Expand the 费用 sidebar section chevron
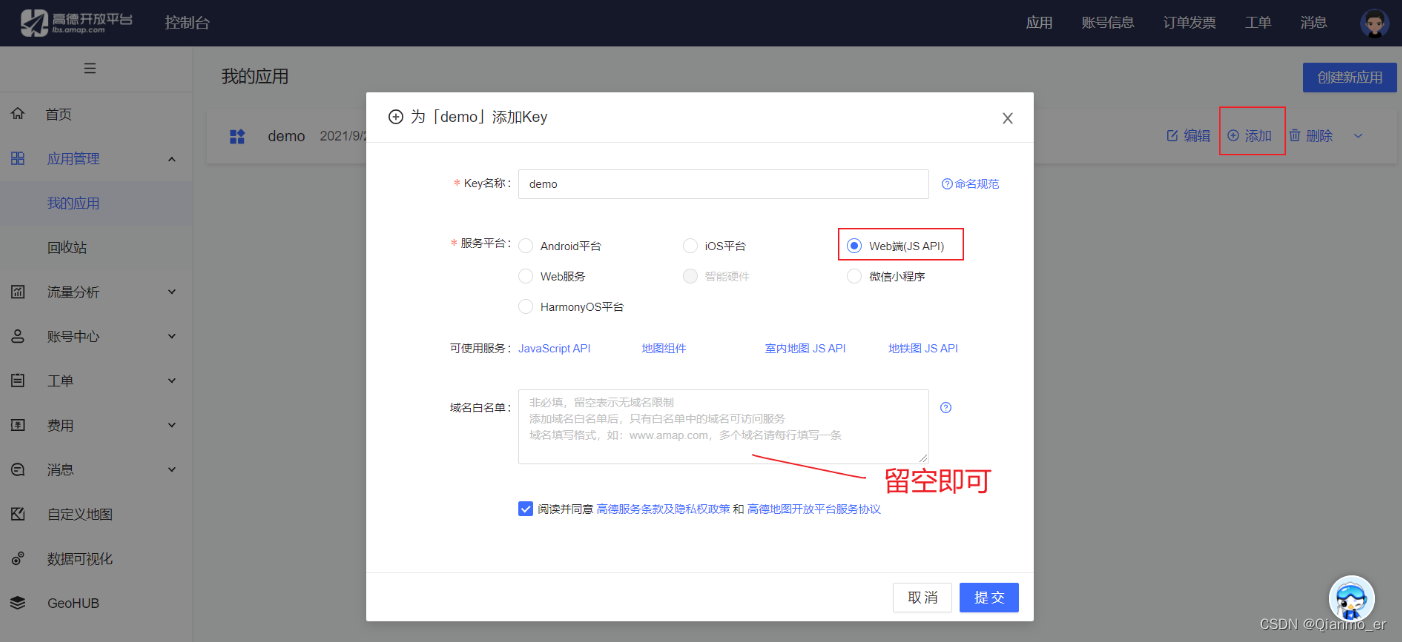Image resolution: width=1402 pixels, height=642 pixels. pos(171,425)
